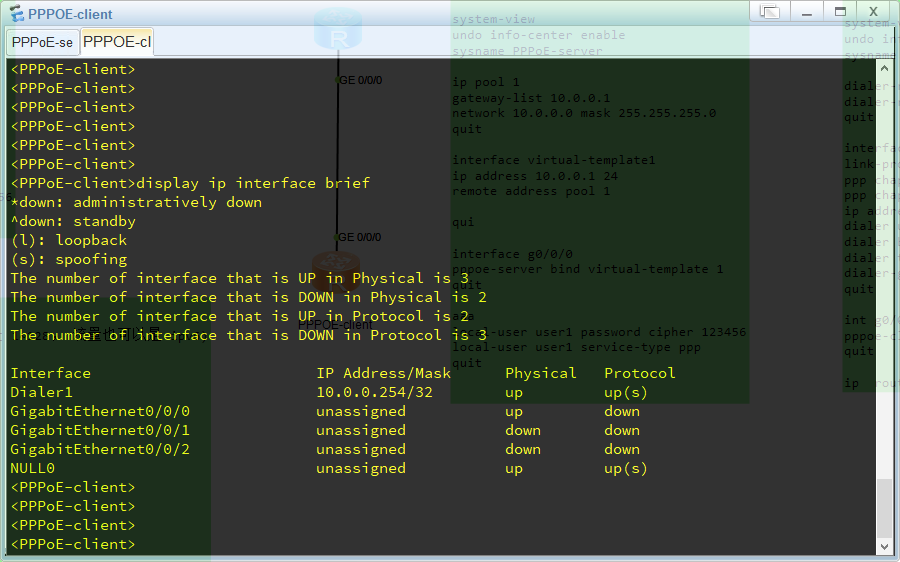Click the last <PPPoE-client> prompt line
This screenshot has height=562, width=900.
(73, 544)
